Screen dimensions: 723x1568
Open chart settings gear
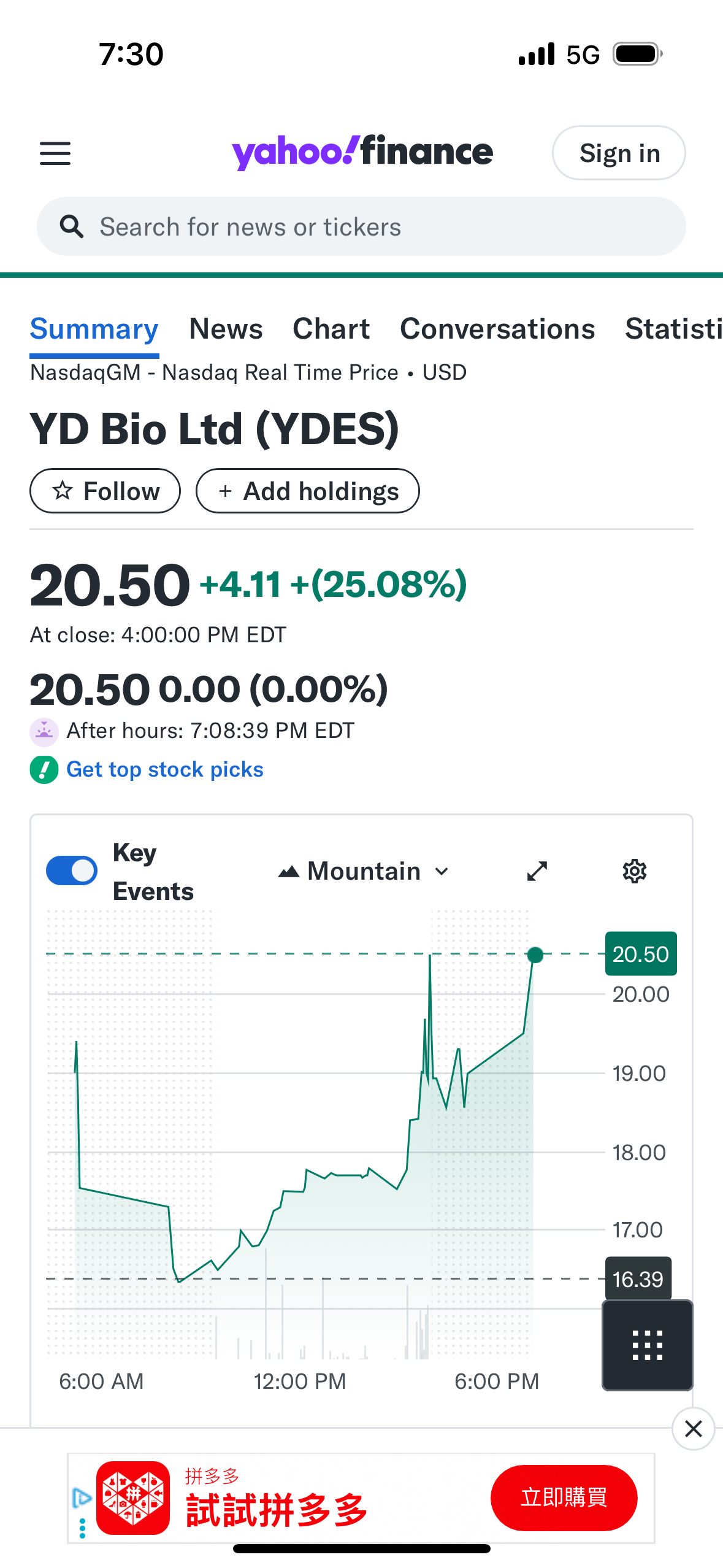[x=635, y=871]
